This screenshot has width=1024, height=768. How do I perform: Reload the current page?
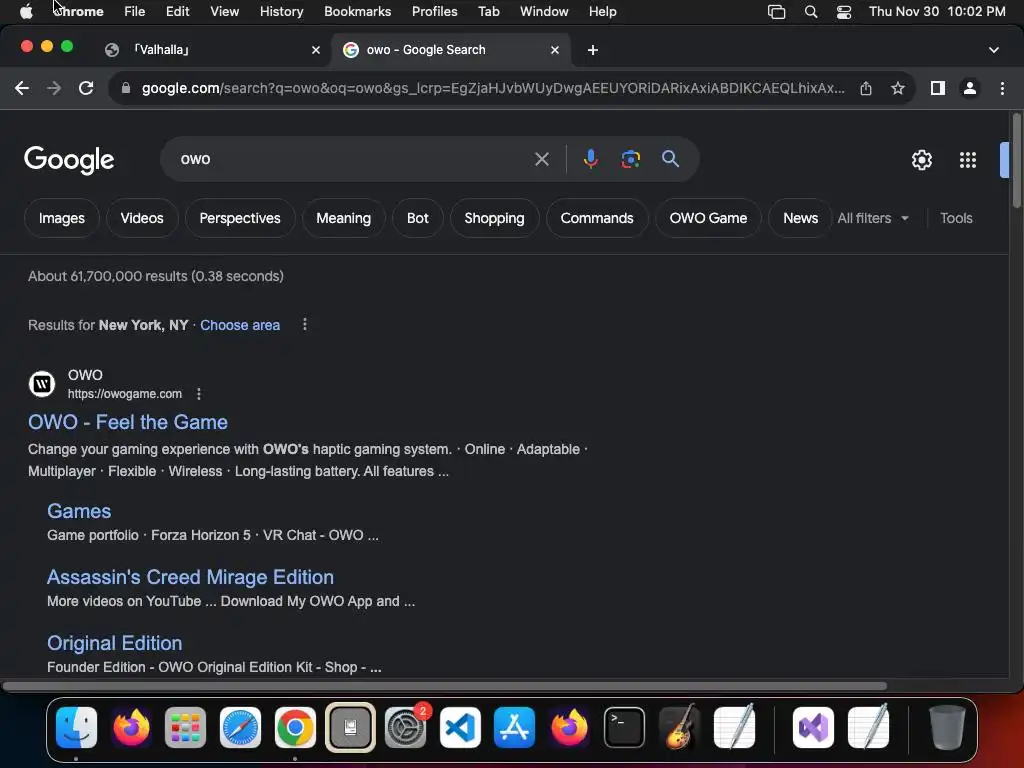86,88
